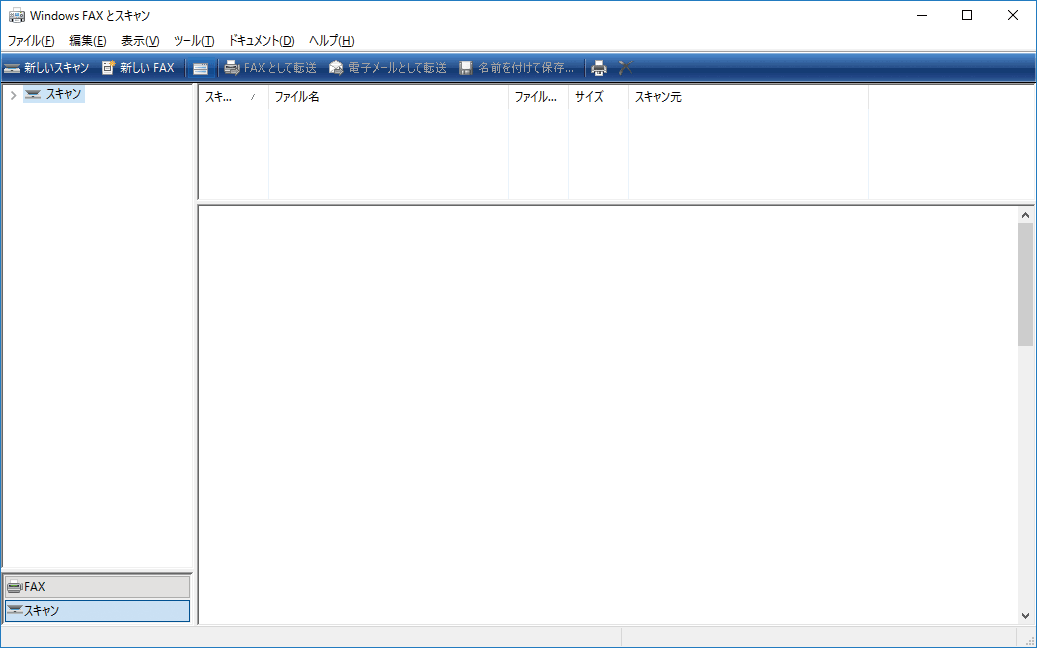The image size is (1037, 648).
Task: Open the 編集(E) menu
Action: tap(88, 41)
